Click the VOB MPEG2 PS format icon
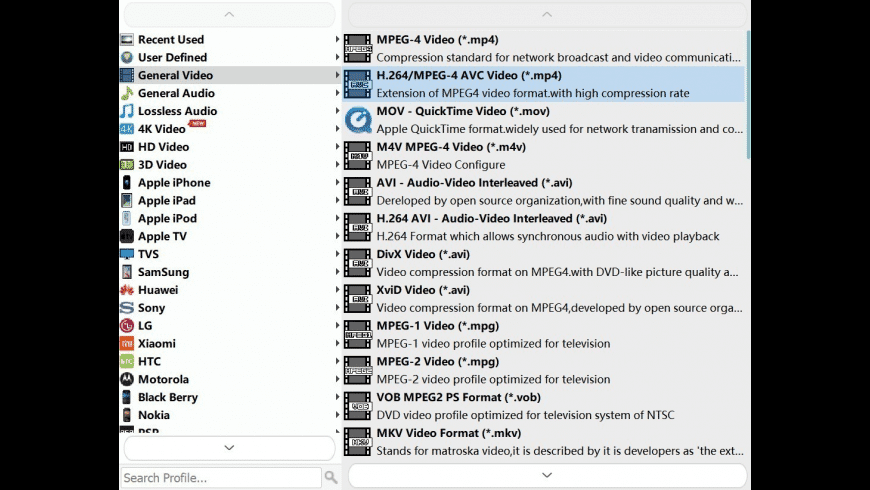Image resolution: width=870 pixels, height=490 pixels. click(358, 406)
